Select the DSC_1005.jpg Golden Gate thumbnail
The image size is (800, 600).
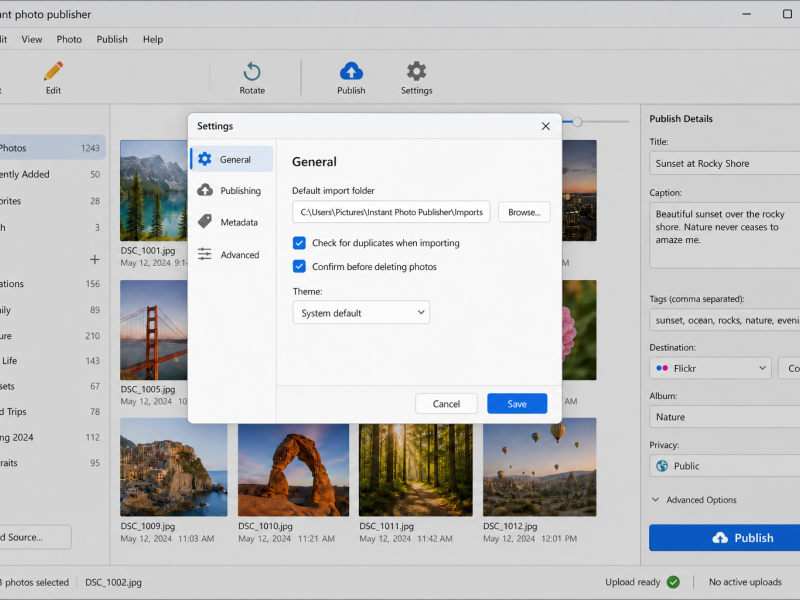point(154,330)
